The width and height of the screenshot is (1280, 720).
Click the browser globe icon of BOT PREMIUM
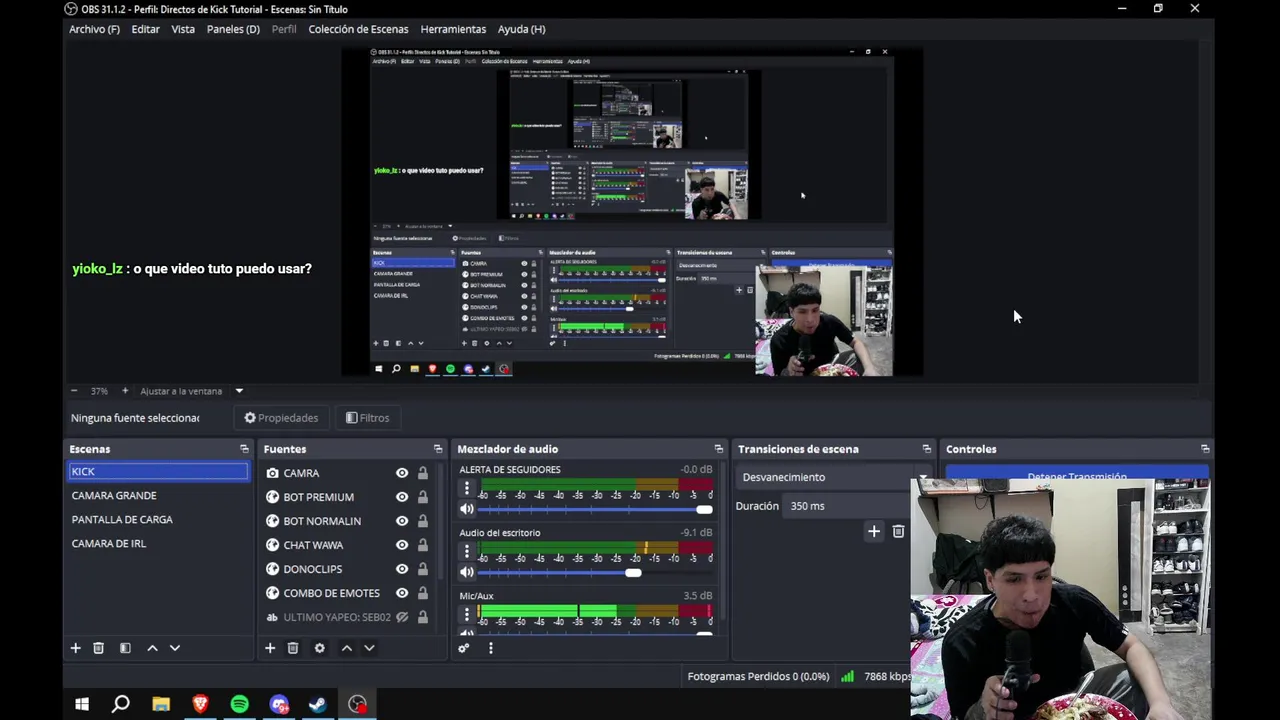(x=272, y=497)
